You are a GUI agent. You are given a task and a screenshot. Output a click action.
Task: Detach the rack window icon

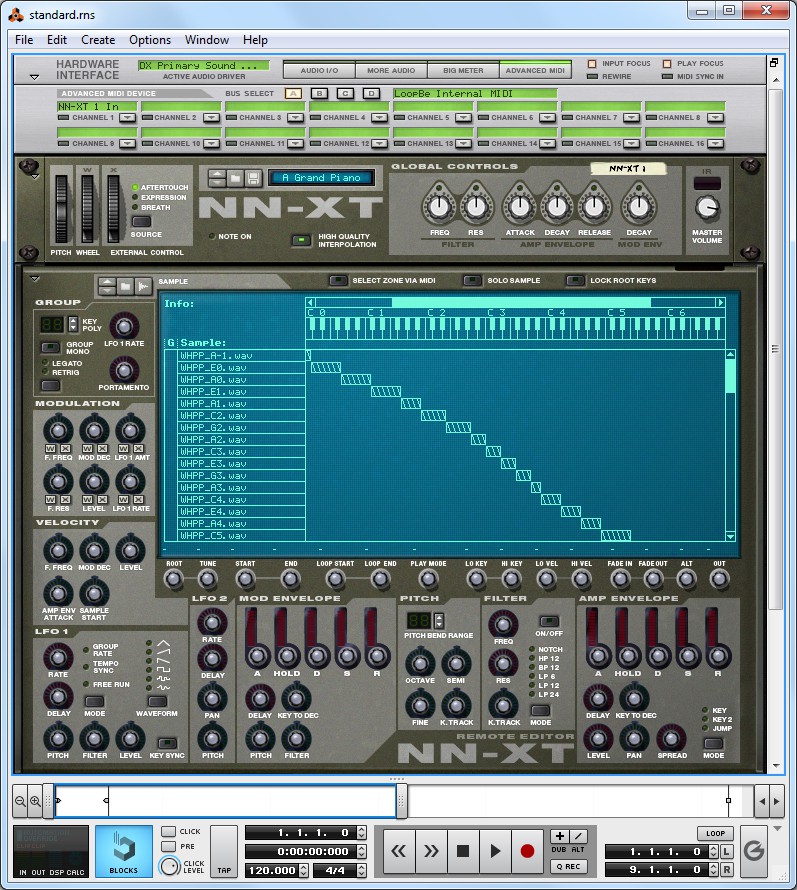tap(774, 62)
